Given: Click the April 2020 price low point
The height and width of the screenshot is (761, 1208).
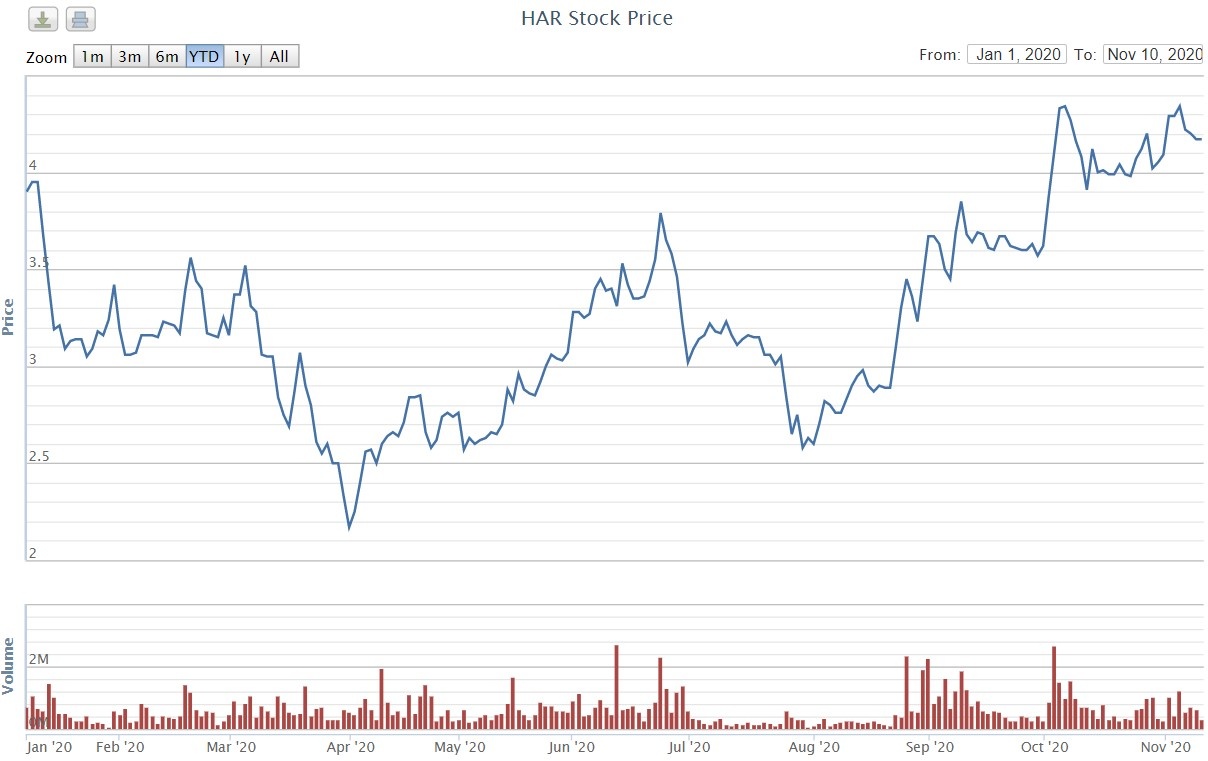Looking at the screenshot, I should (349, 528).
